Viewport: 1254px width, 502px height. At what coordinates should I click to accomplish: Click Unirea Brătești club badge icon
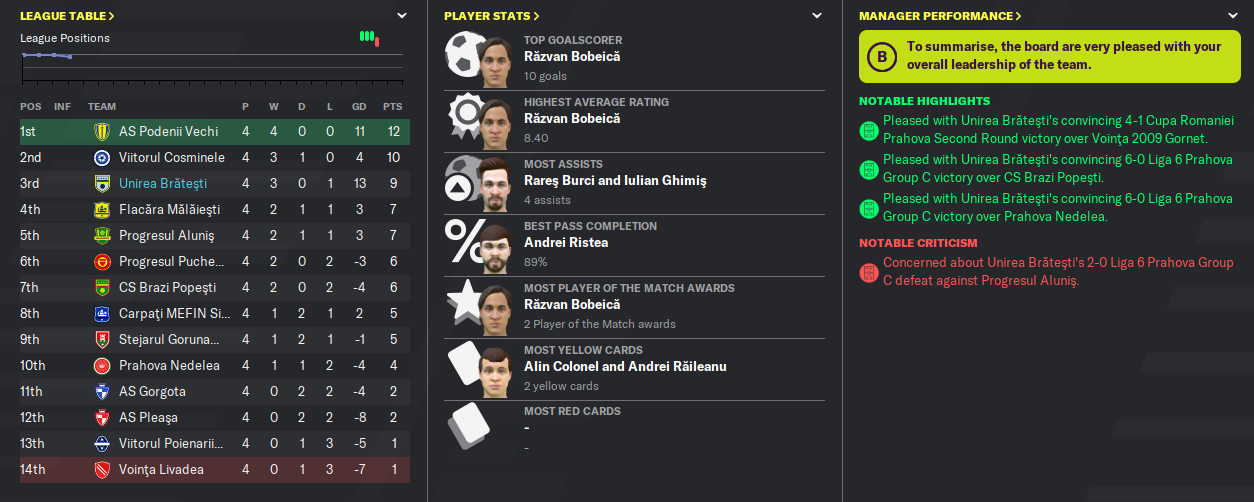point(102,183)
